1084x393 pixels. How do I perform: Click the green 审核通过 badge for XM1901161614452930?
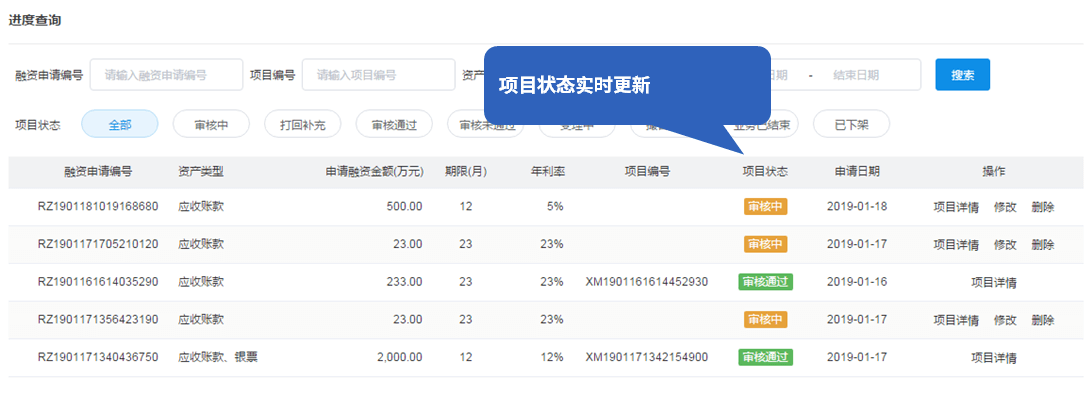765,282
